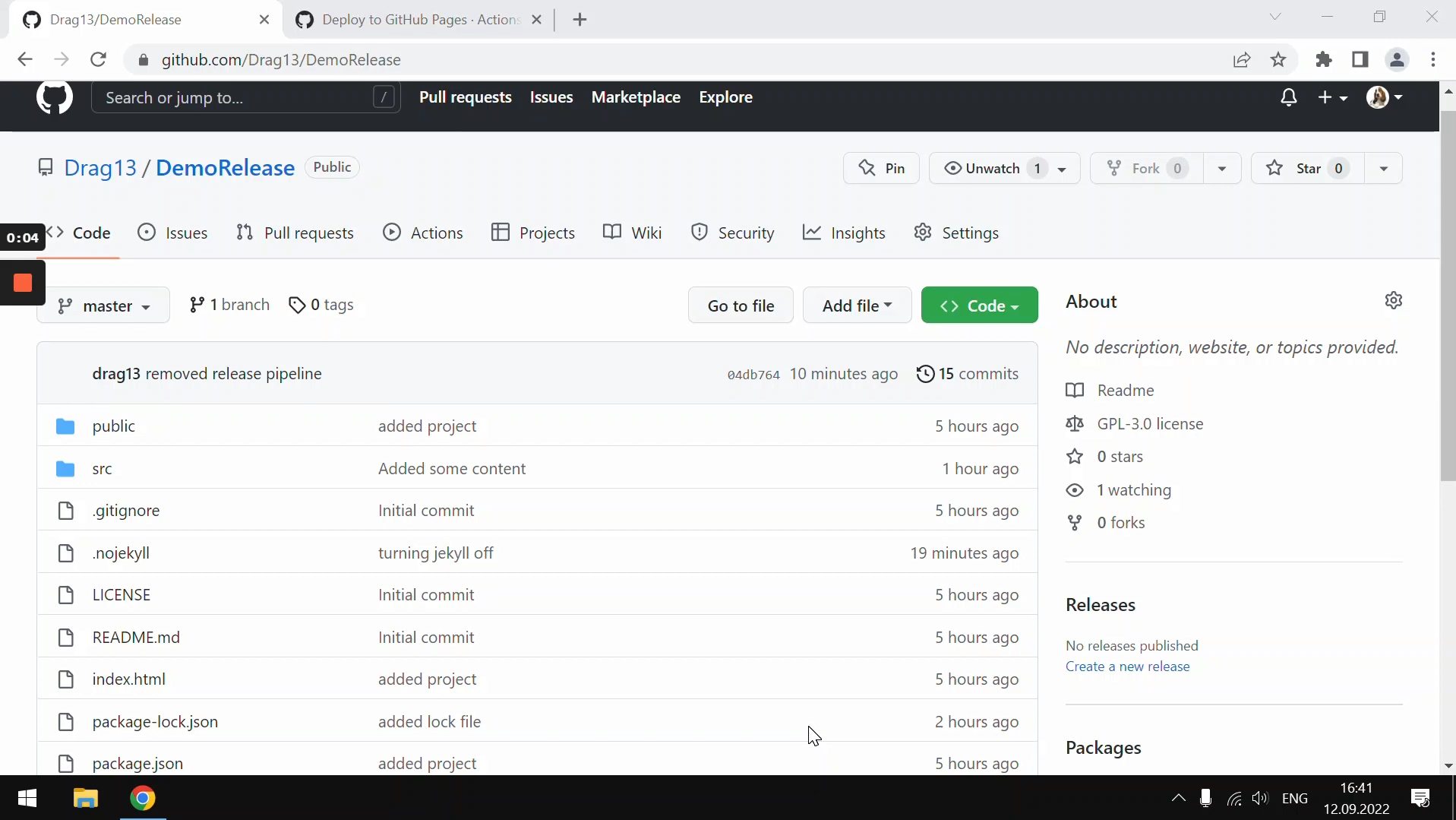1456x820 pixels.
Task: Stop the screen recording with red square
Action: pyautogui.click(x=23, y=283)
